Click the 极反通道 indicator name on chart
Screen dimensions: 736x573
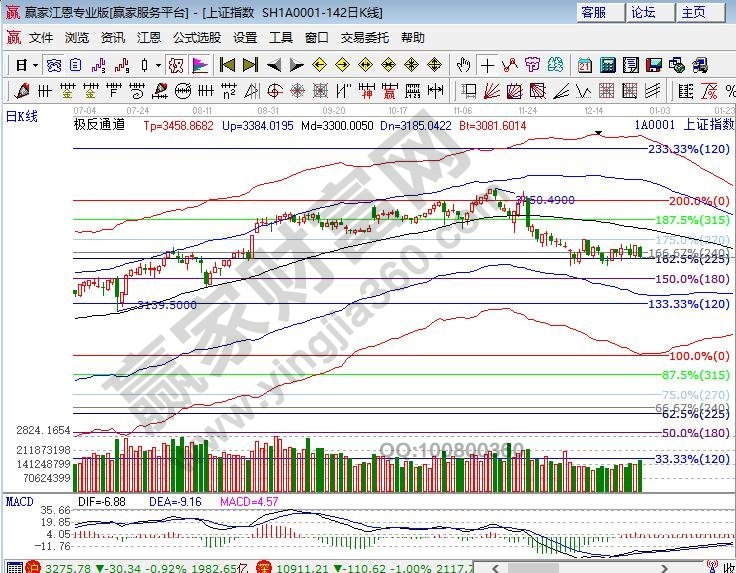[x=99, y=125]
